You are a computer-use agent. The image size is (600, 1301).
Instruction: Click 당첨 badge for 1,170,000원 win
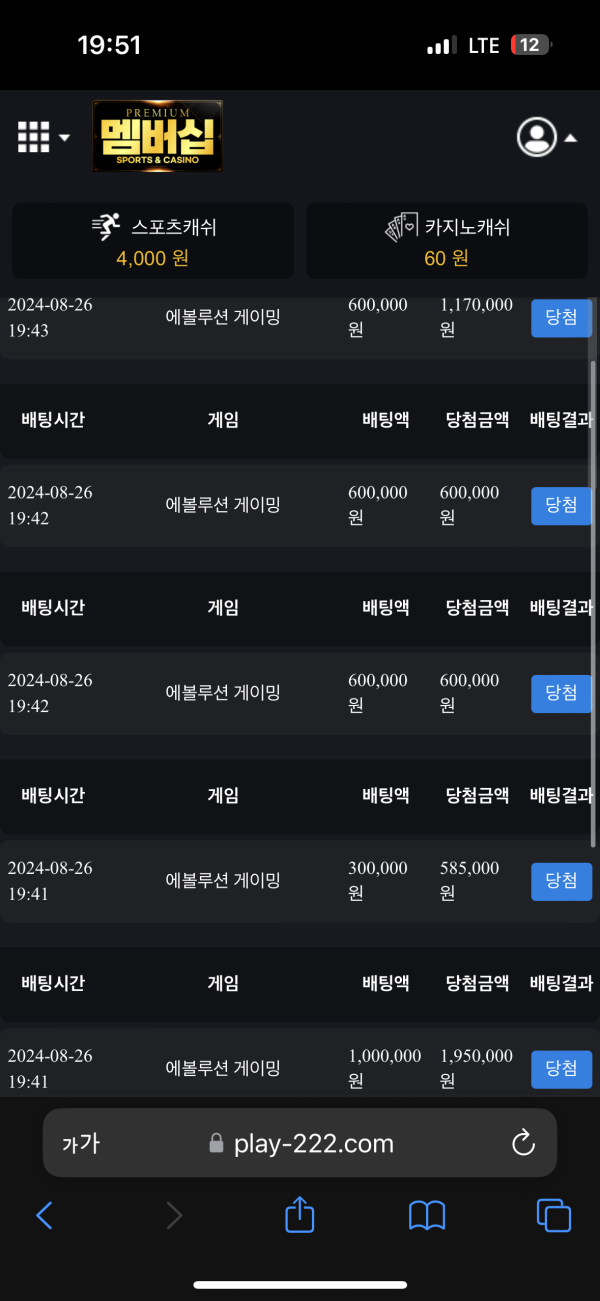point(561,318)
